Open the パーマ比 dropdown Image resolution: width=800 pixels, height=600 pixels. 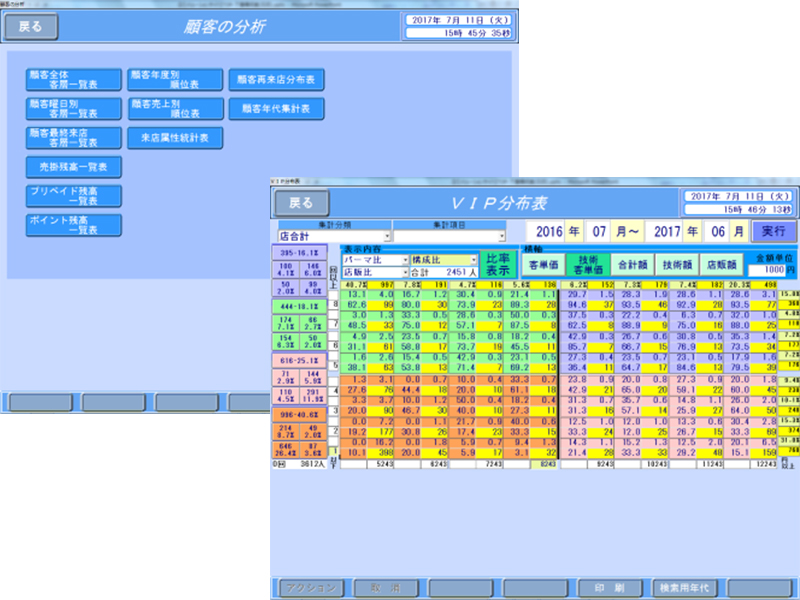click(375, 260)
